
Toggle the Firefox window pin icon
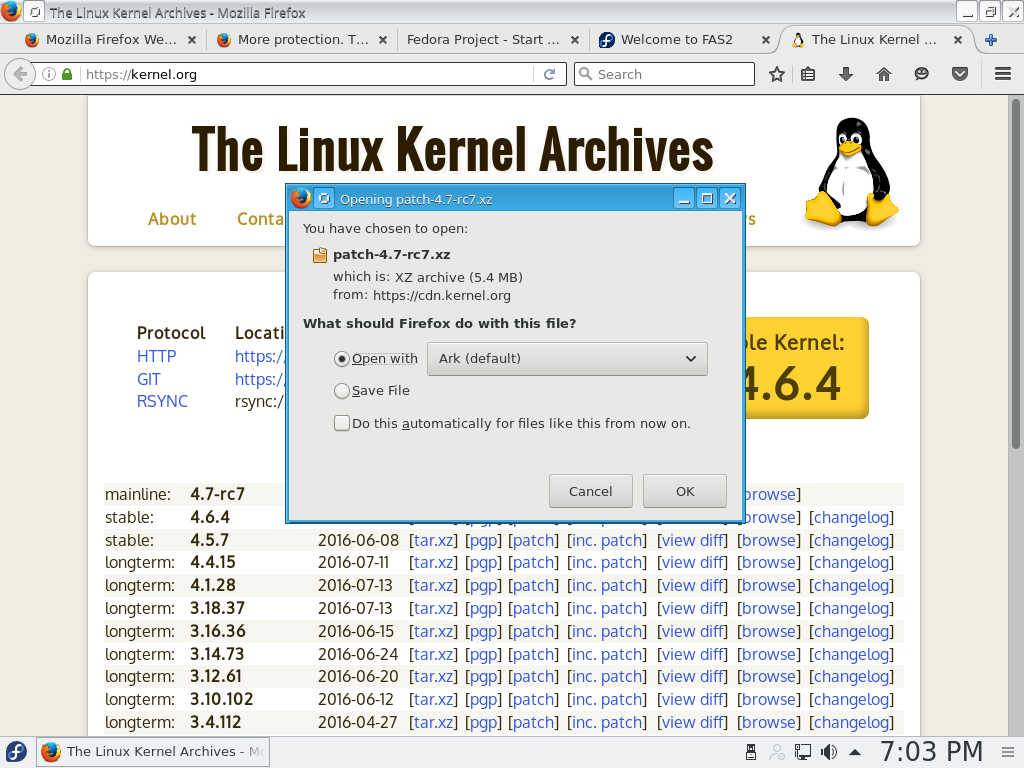point(35,12)
